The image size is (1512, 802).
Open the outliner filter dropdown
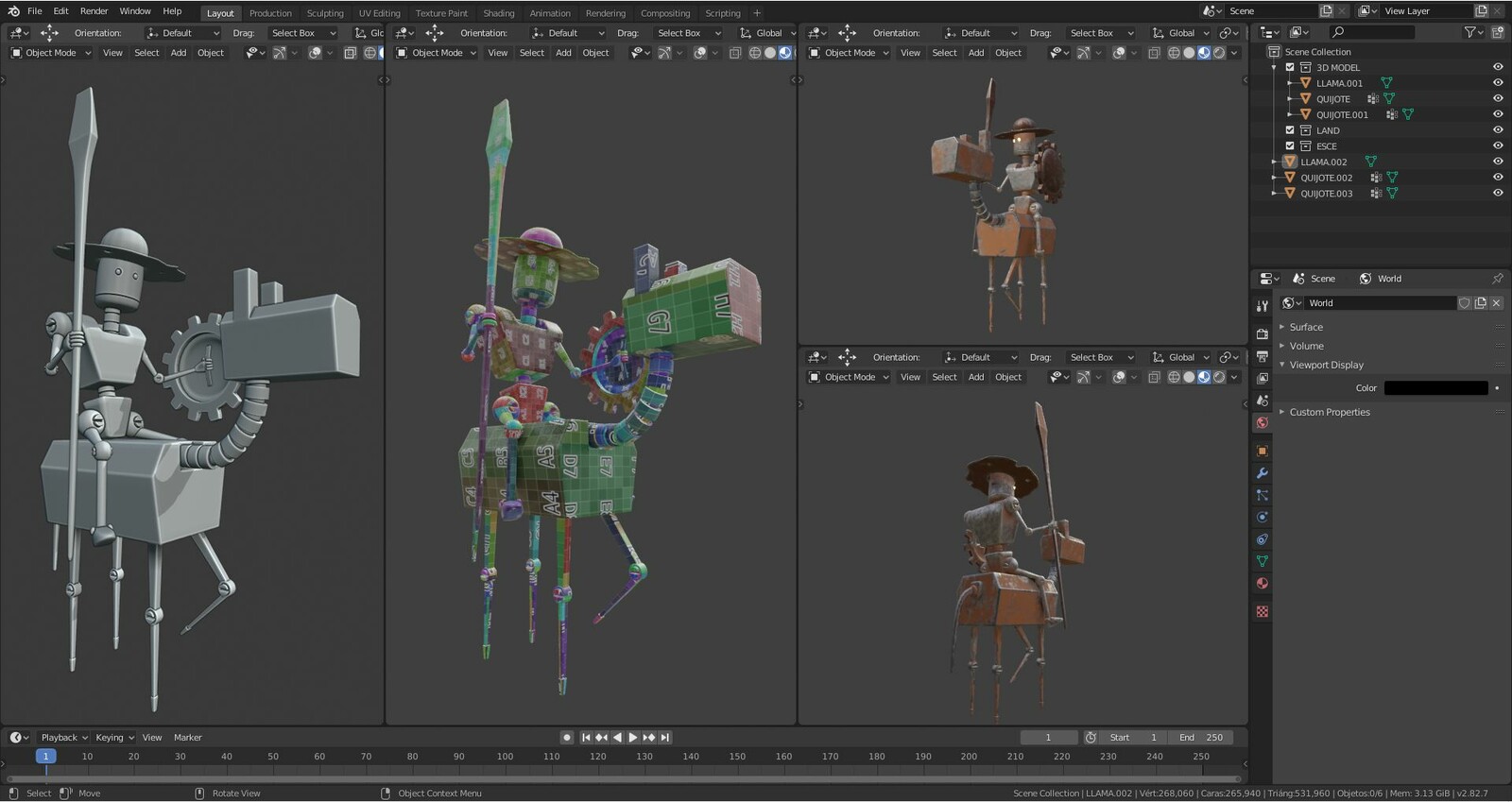(1473, 32)
